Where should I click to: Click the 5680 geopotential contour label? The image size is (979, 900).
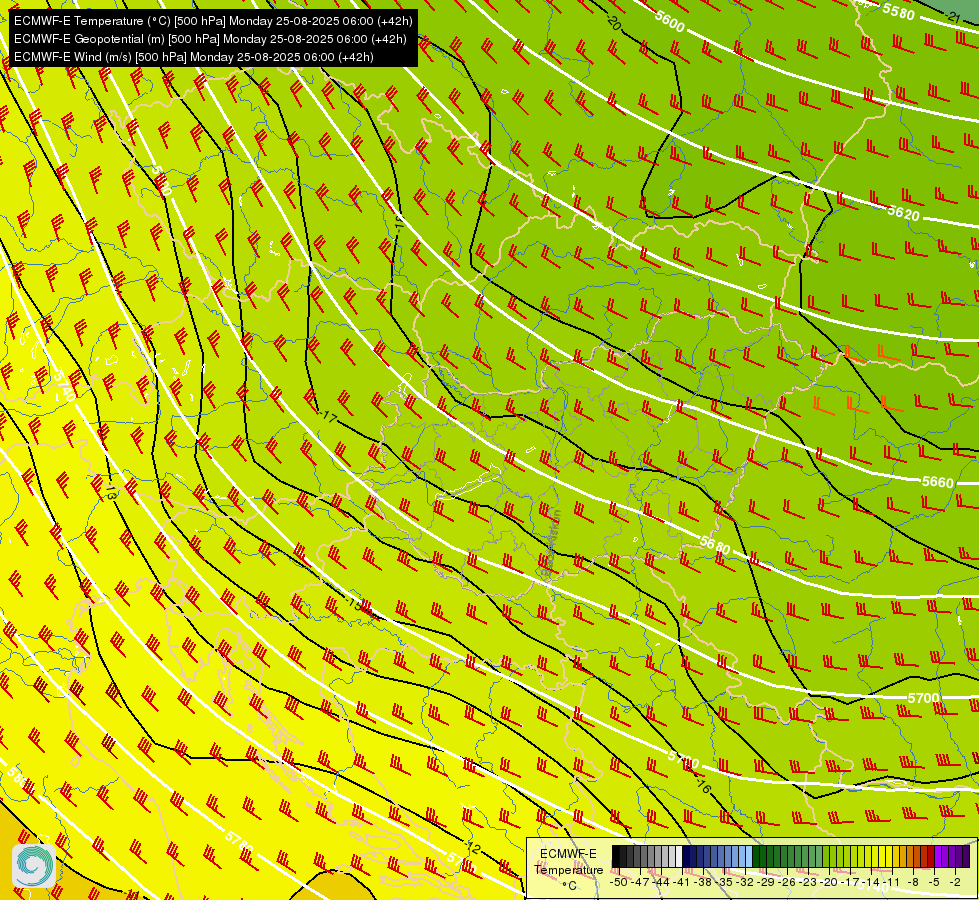coord(715,545)
